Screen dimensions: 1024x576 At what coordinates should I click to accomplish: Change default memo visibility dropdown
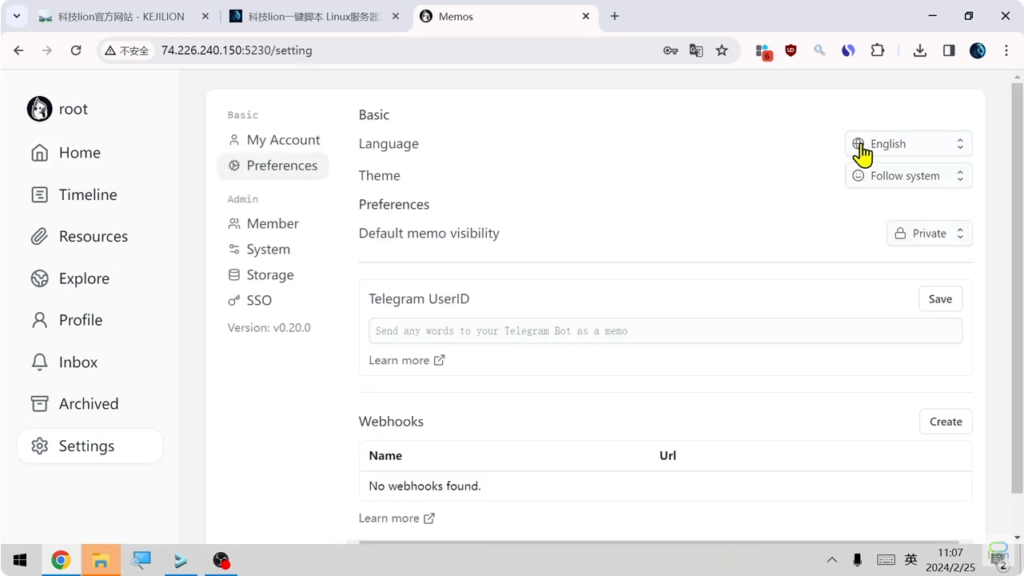[929, 234]
